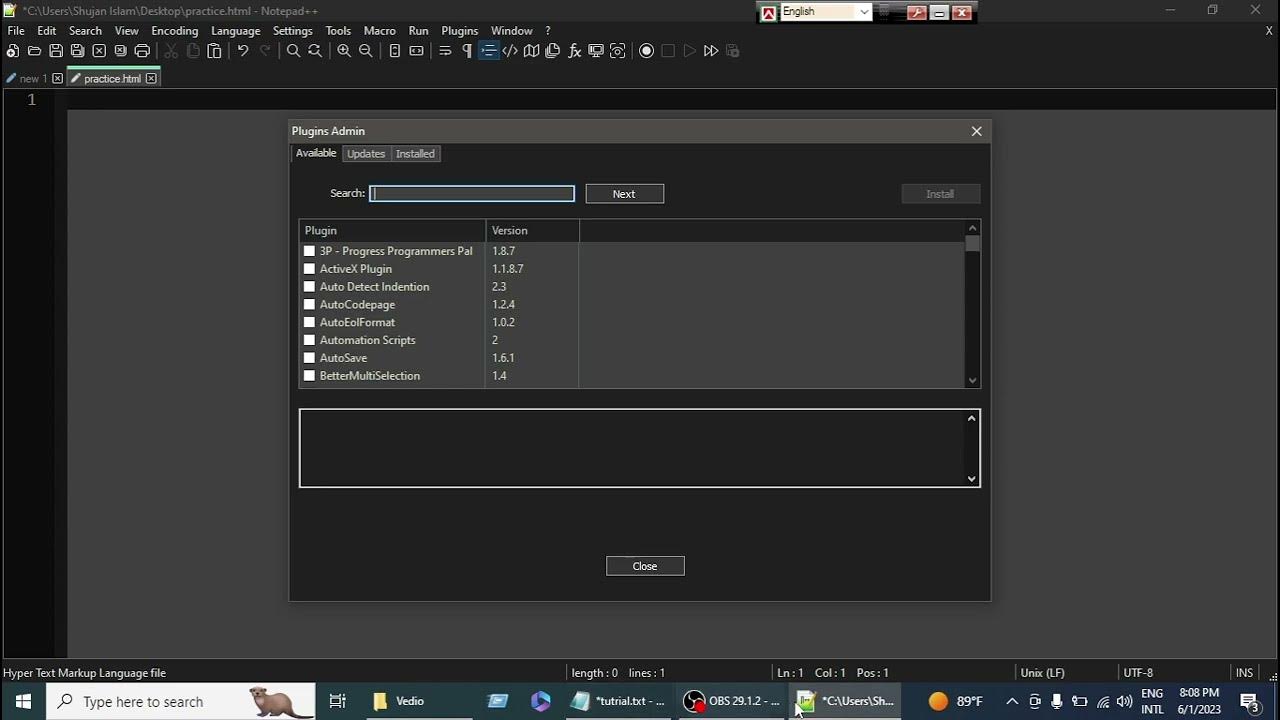Screen dimensions: 1280x720
Task: Click the plugin list scrollbar thumb
Action: (x=972, y=243)
